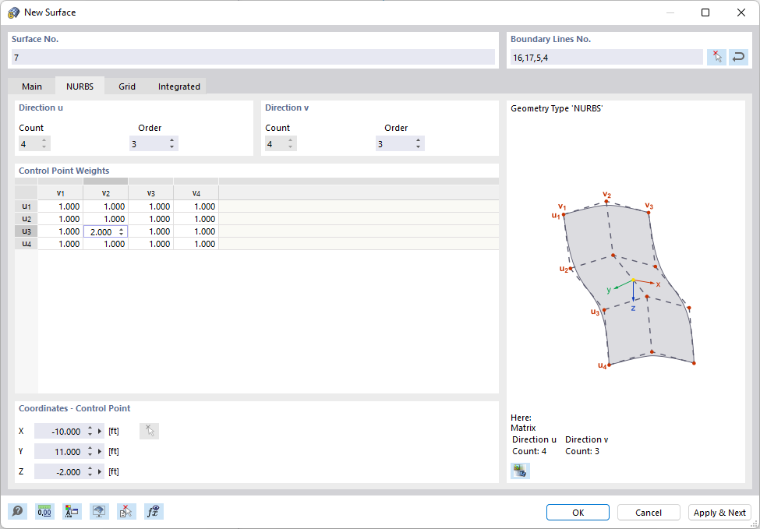Click weight cell at u4, v4
Image resolution: width=760 pixels, height=529 pixels.
click(196, 244)
